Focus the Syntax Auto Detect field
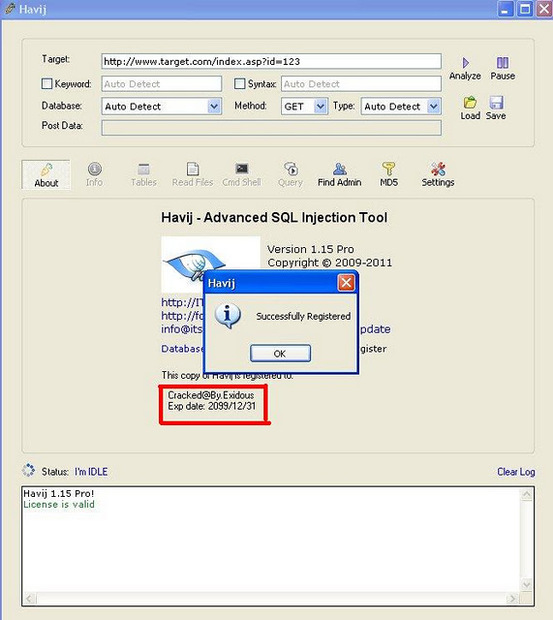553x620 pixels. [361, 84]
